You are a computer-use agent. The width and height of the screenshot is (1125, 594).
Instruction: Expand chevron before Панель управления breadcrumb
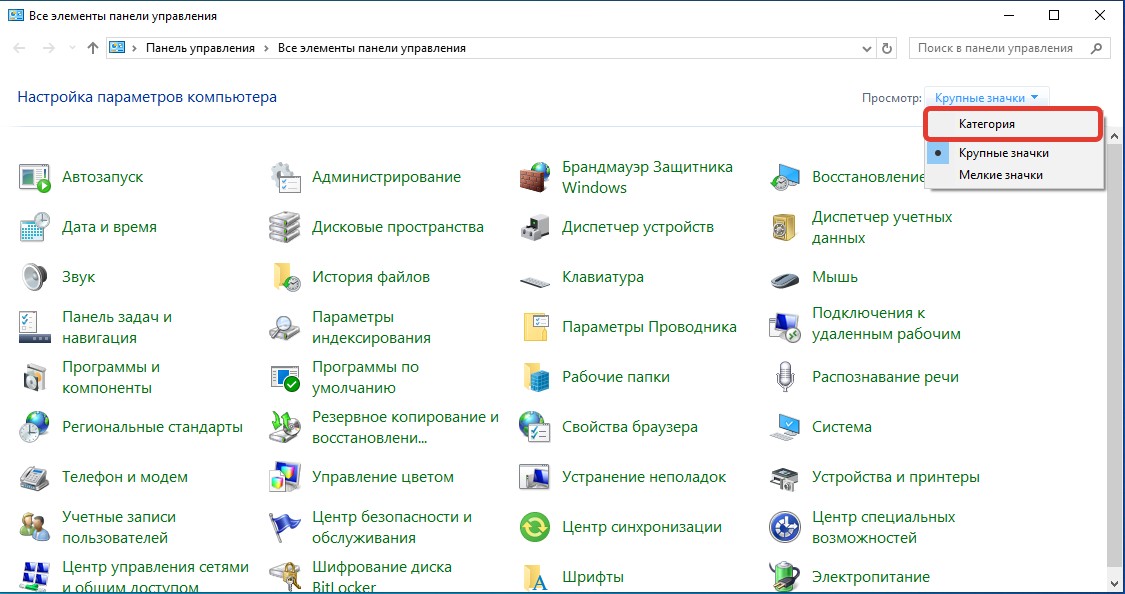pyautogui.click(x=134, y=48)
